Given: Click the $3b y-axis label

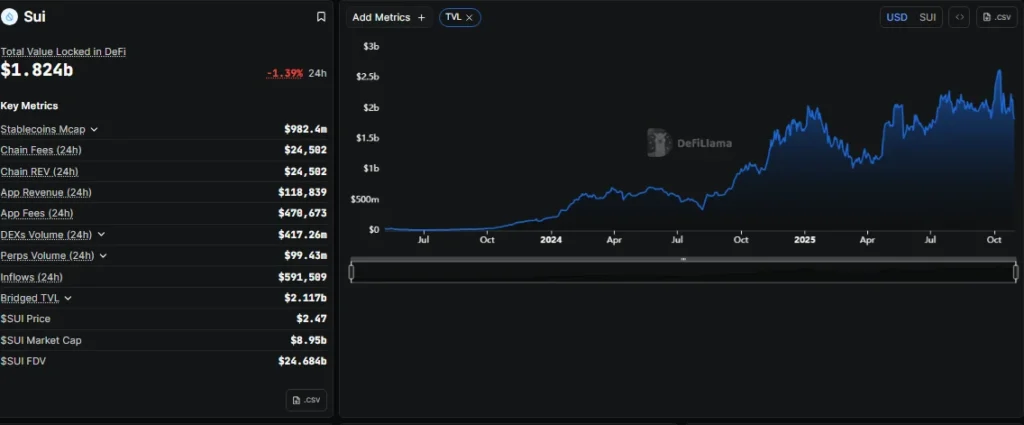Looking at the screenshot, I should [372, 46].
